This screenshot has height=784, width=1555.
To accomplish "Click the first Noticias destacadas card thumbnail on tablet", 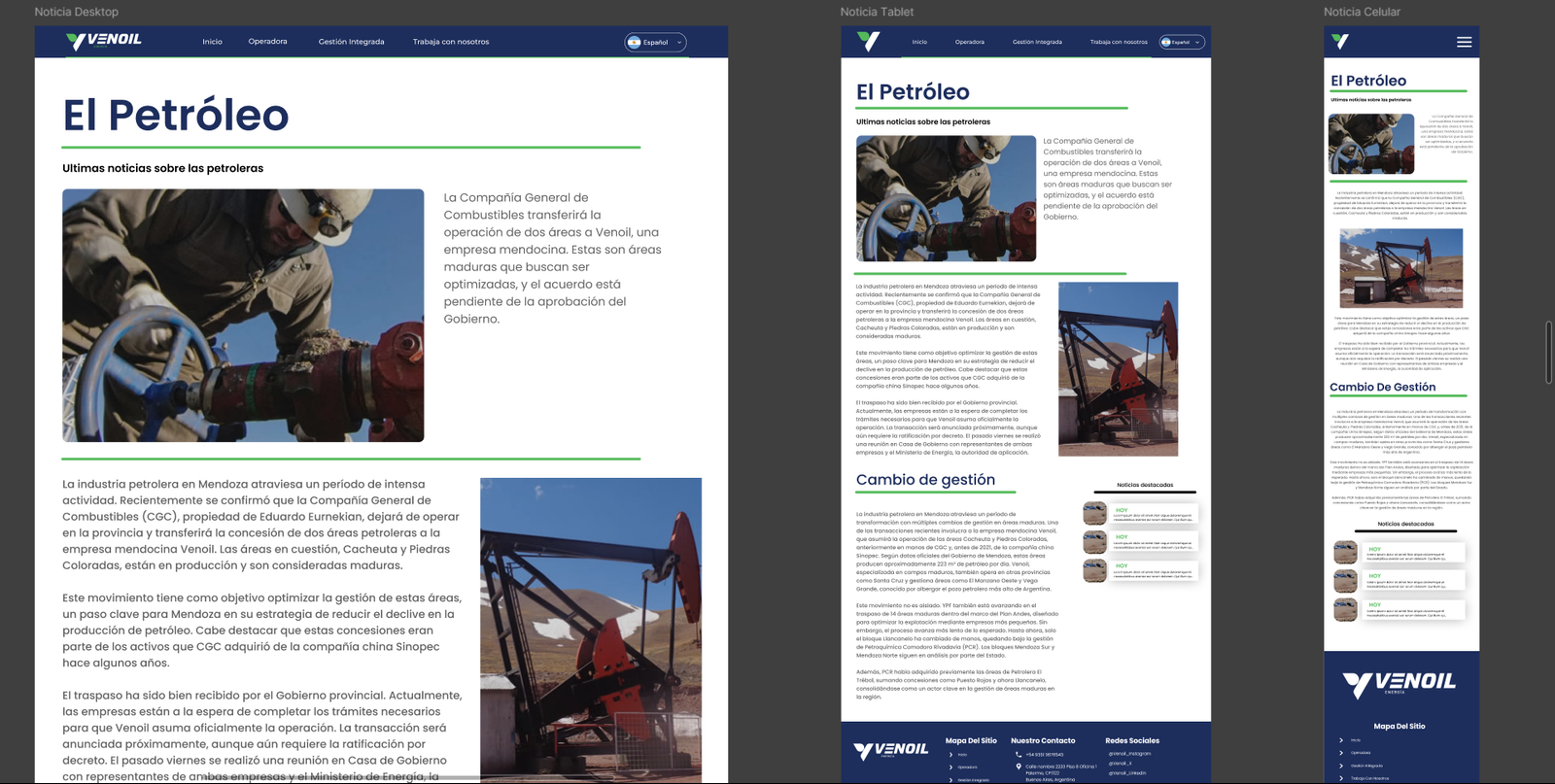I will (1095, 513).
